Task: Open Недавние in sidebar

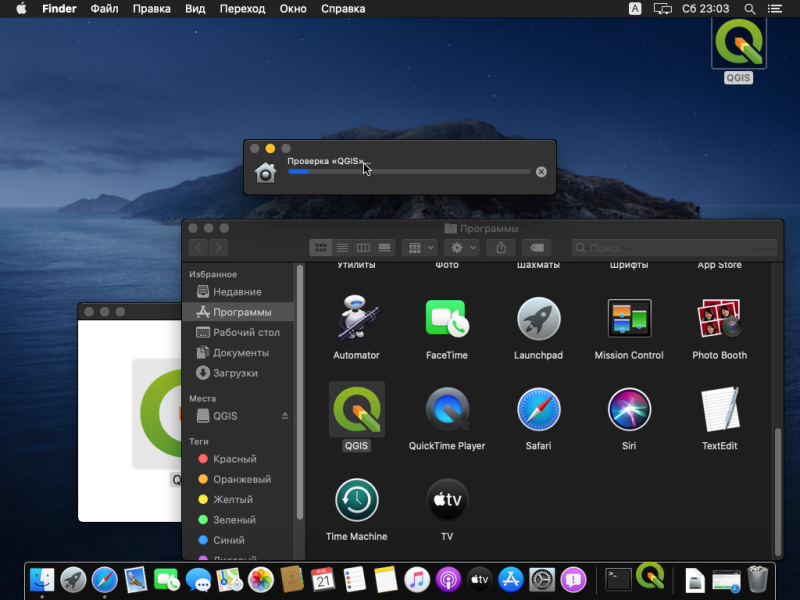Action: 238,292
